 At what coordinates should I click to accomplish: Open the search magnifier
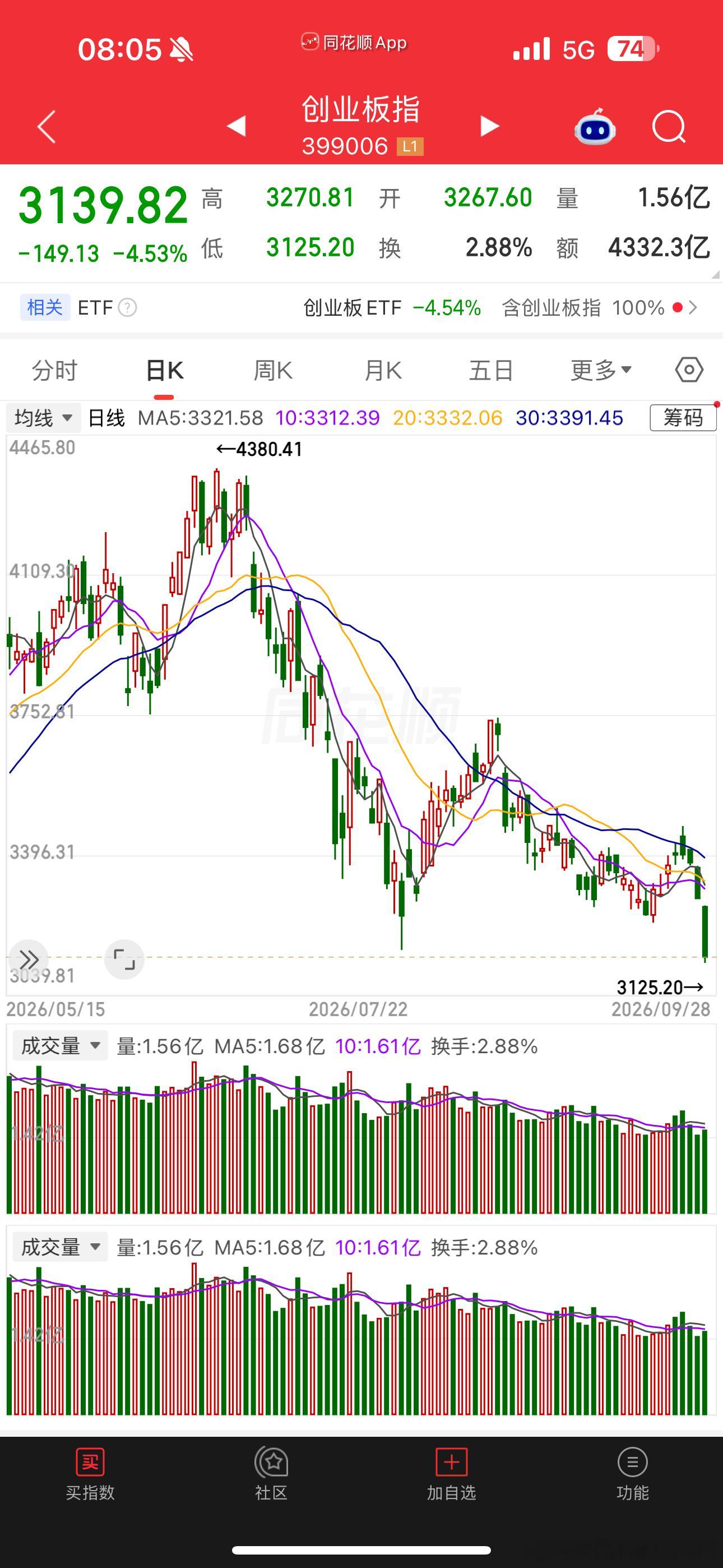(669, 127)
